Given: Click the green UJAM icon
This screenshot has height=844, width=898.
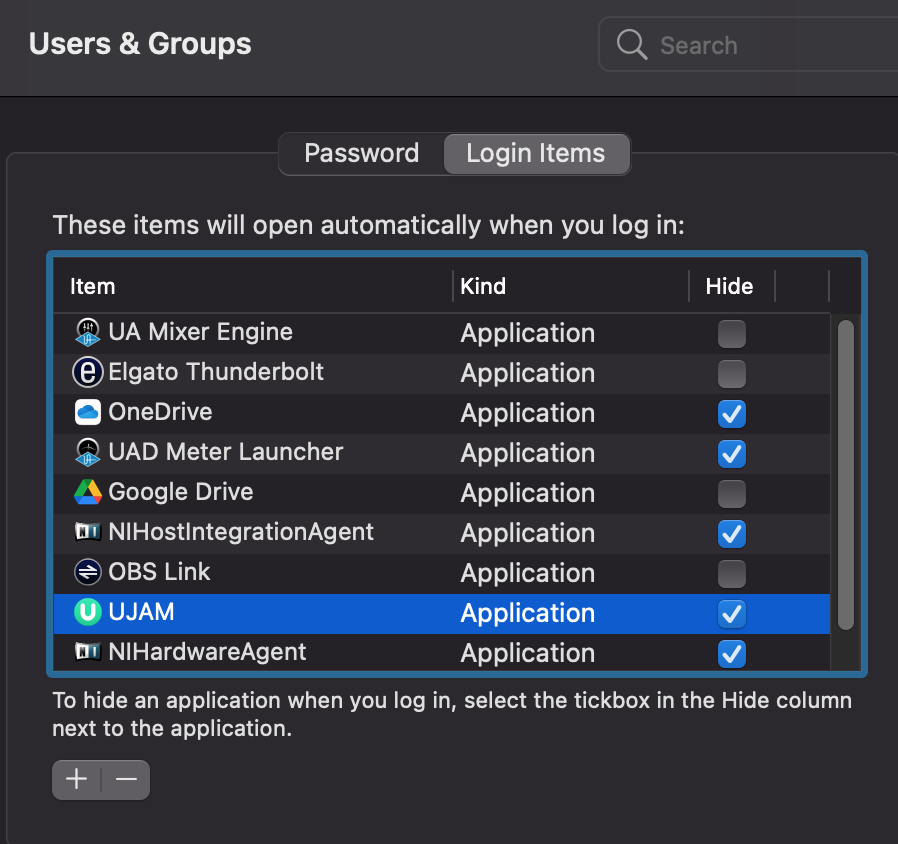Looking at the screenshot, I should pos(88,612).
